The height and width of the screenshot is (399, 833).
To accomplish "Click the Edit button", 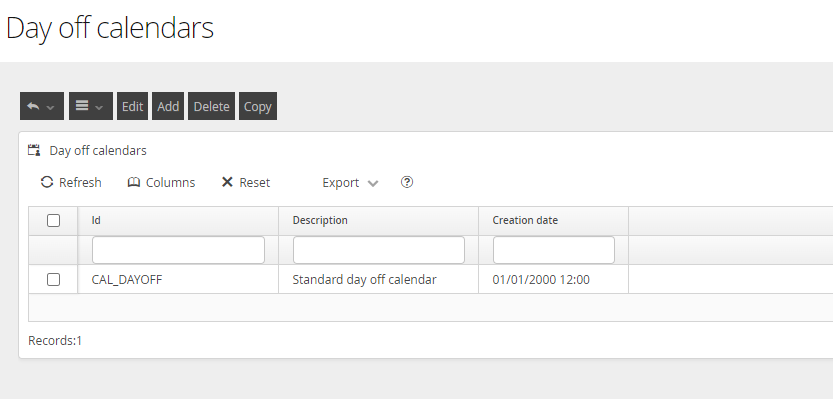I will click(x=132, y=106).
